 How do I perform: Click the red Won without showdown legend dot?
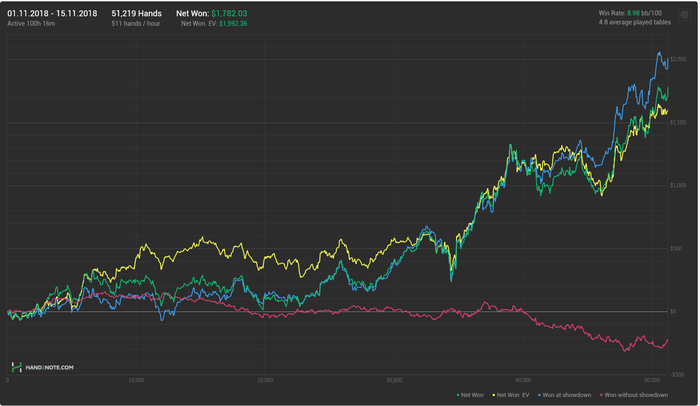[x=599, y=395]
